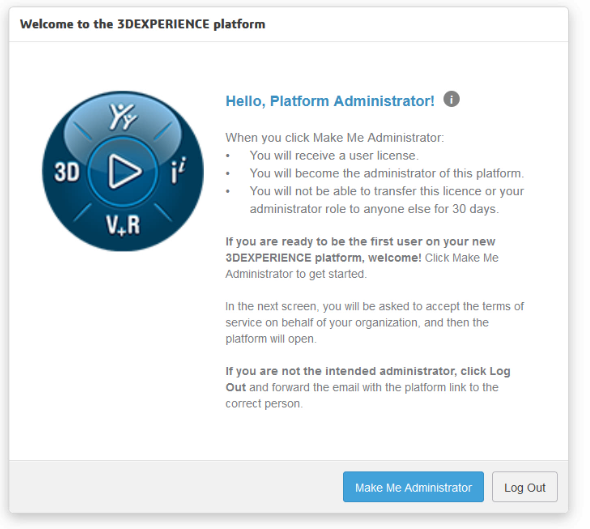Click 'When you click Make Me Administrator:' line

pos(335,138)
